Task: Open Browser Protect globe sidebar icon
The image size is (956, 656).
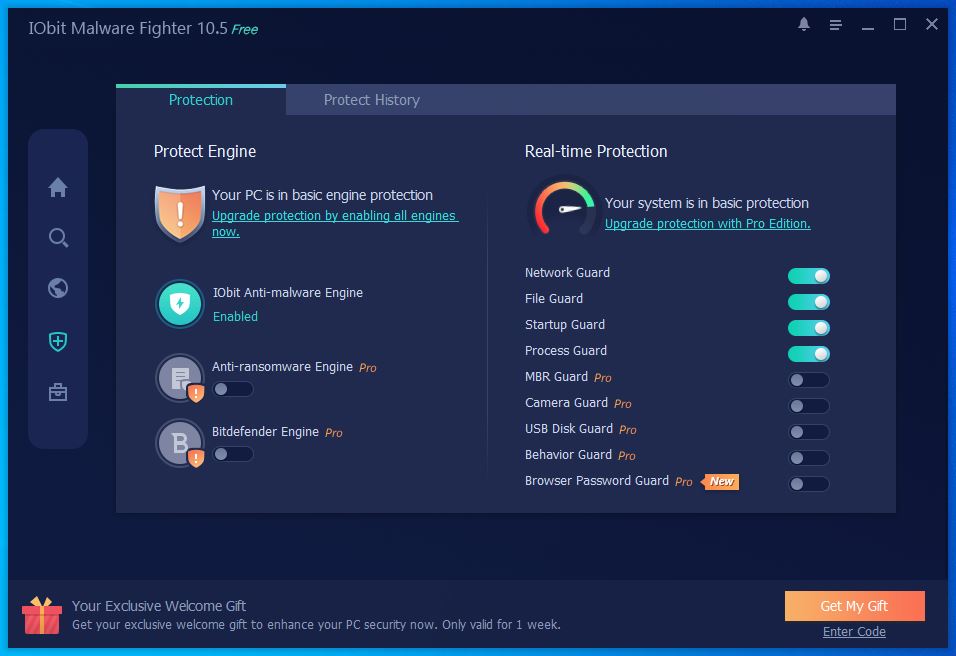Action: click(x=58, y=288)
